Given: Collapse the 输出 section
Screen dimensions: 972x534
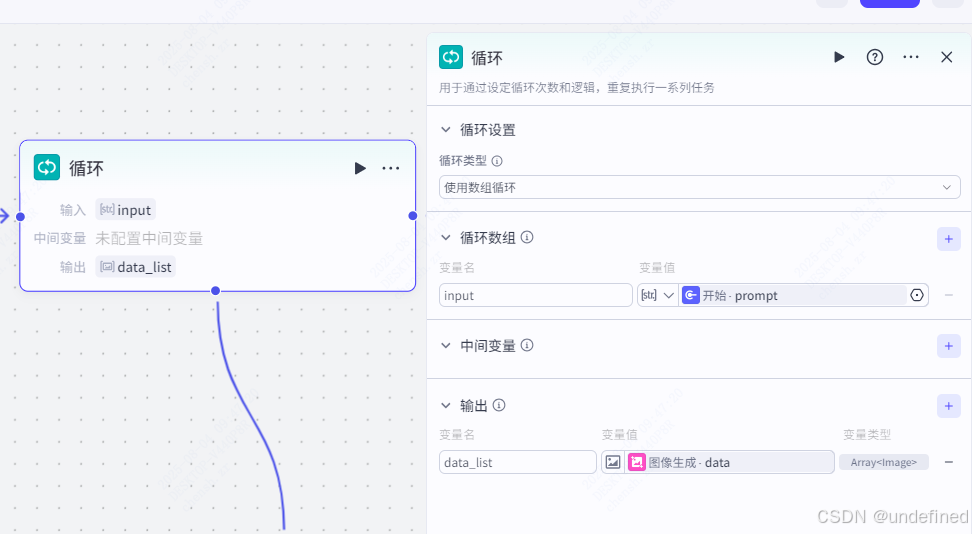Looking at the screenshot, I should (x=445, y=406).
